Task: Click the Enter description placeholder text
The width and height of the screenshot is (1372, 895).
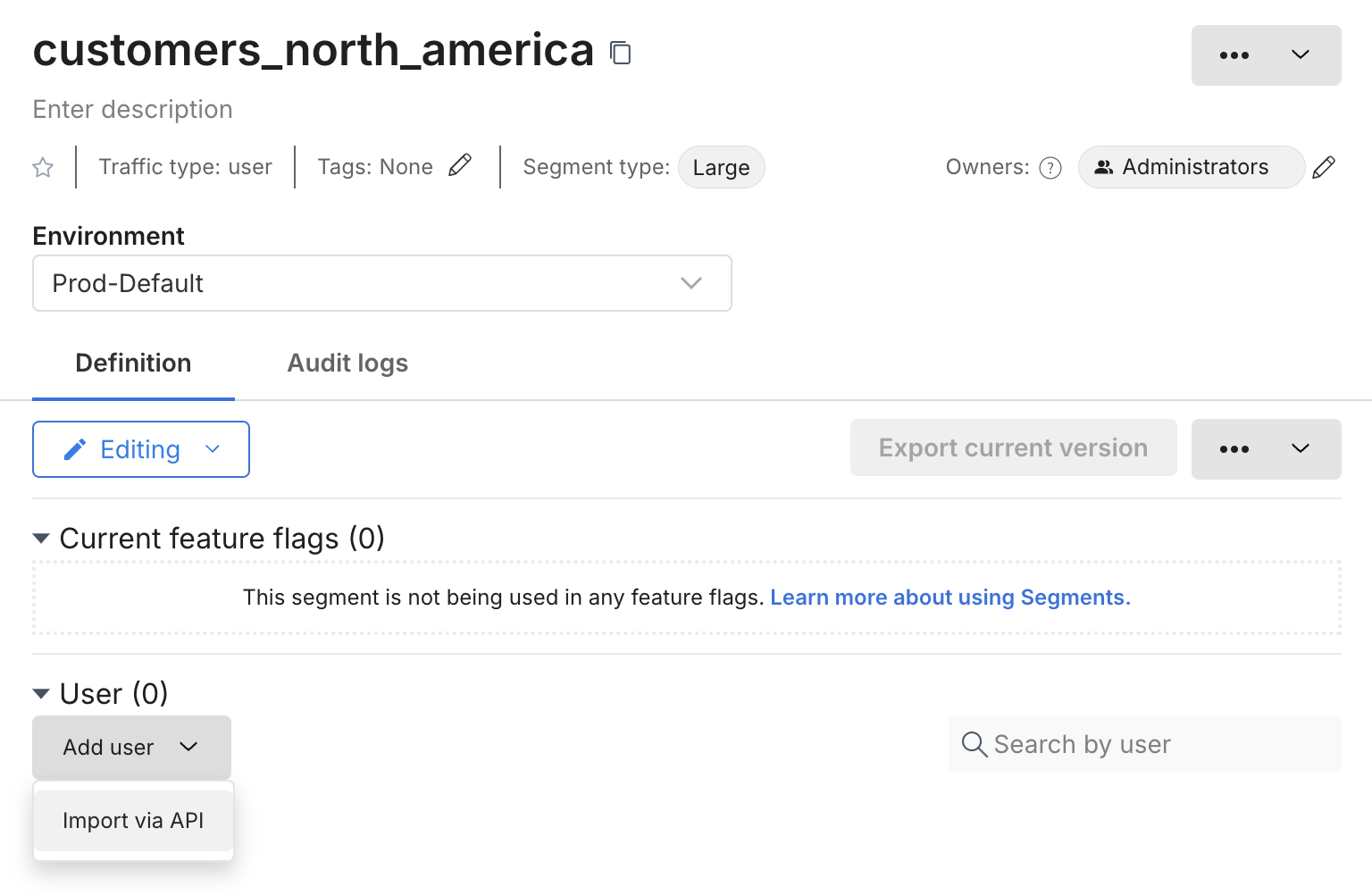Action: tap(133, 110)
